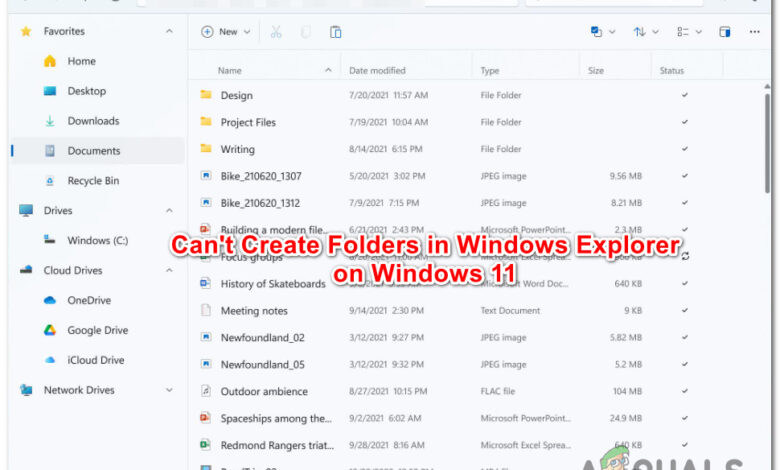Viewport: 780px width, 470px height.
Task: Click the Spaceships among the... PowerPoint file icon
Action: pos(205,418)
